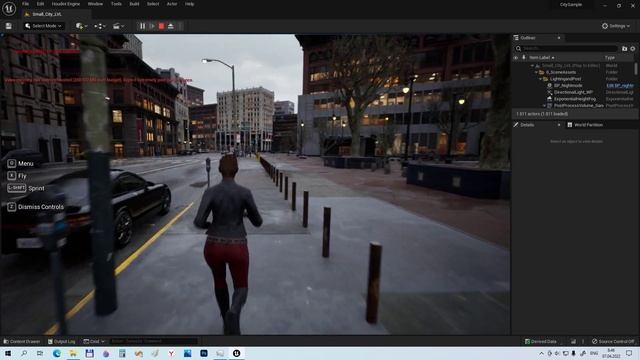Viewport: 640px width, 360px height.
Task: Open the Help menu
Action: [189, 4]
